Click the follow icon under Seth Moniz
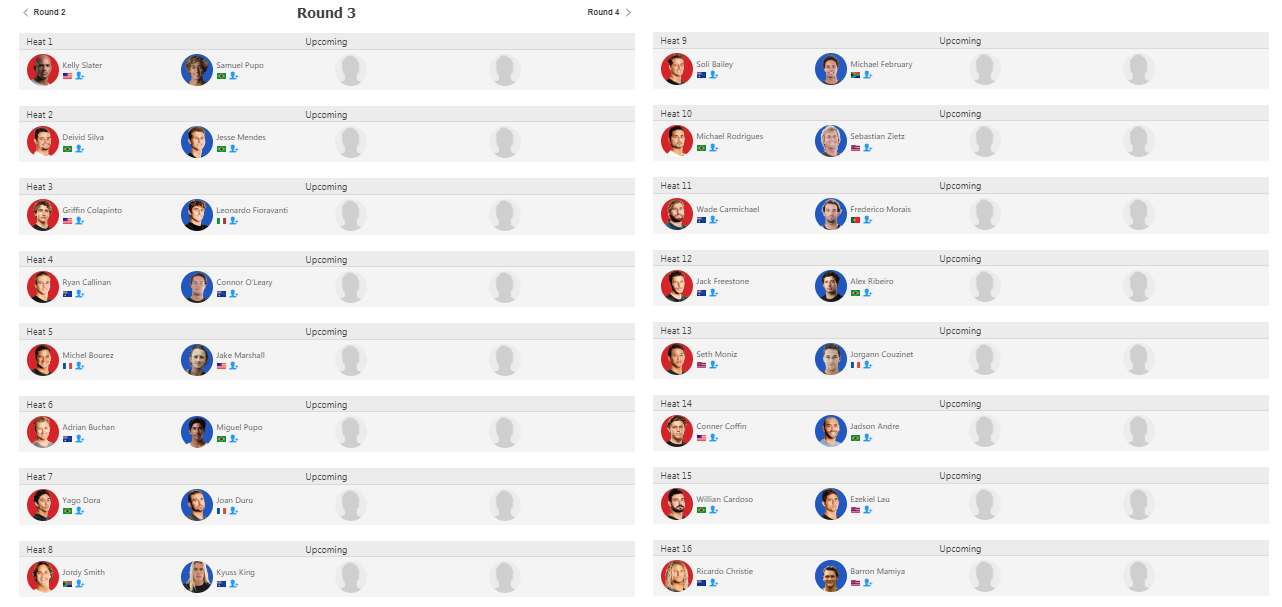 [x=713, y=365]
